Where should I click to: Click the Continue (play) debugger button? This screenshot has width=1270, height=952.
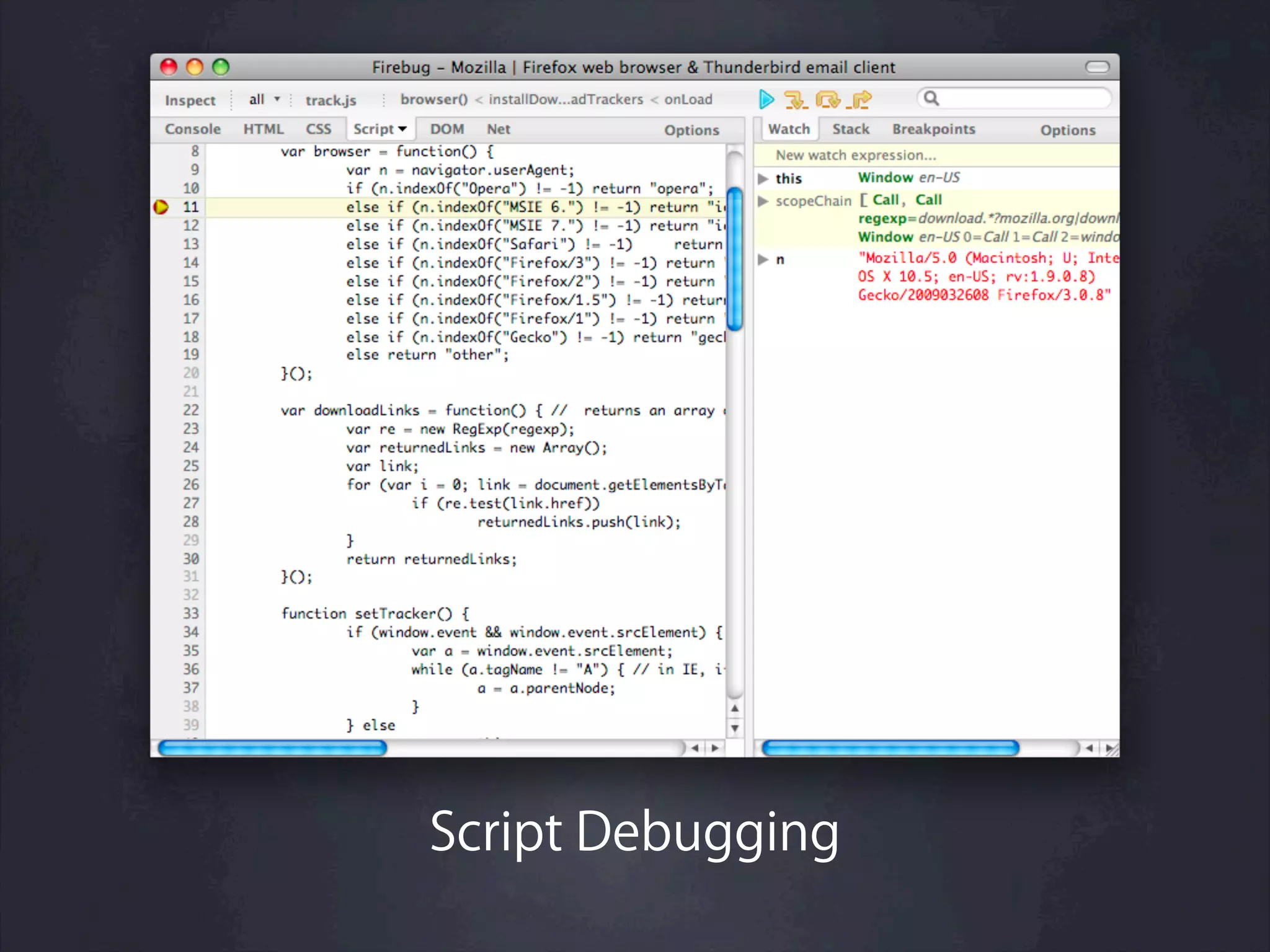766,99
